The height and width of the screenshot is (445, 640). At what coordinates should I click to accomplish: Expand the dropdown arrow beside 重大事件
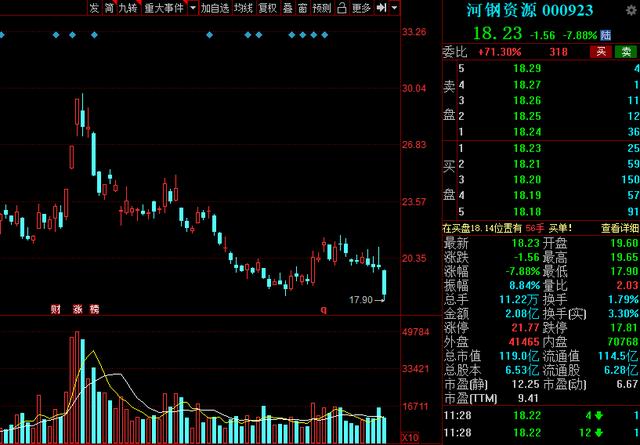pos(193,8)
